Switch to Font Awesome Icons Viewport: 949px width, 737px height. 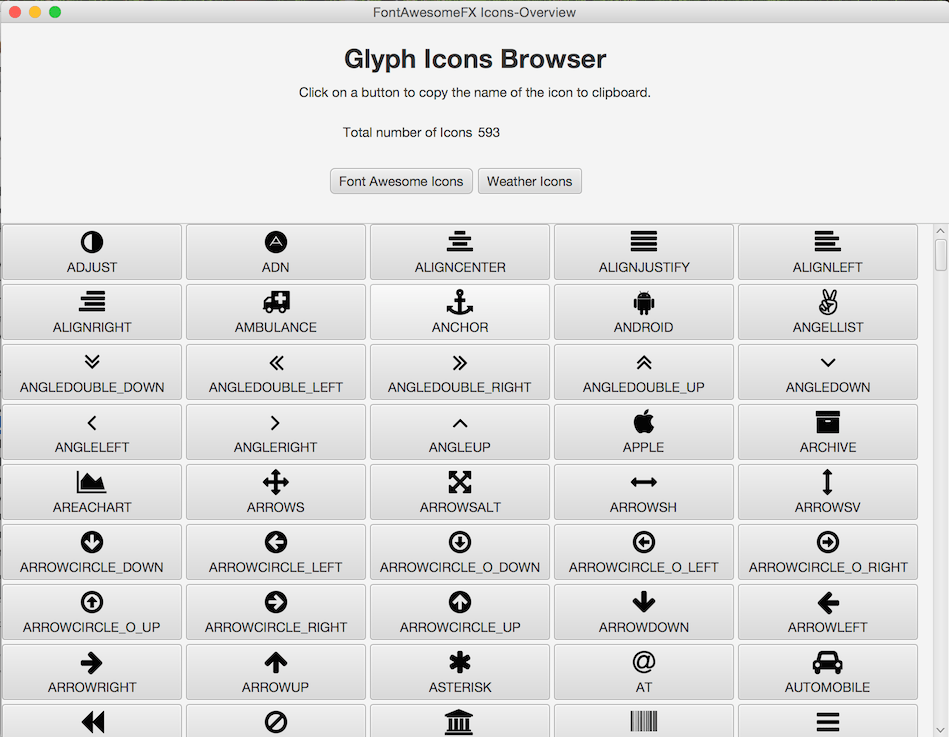[401, 181]
